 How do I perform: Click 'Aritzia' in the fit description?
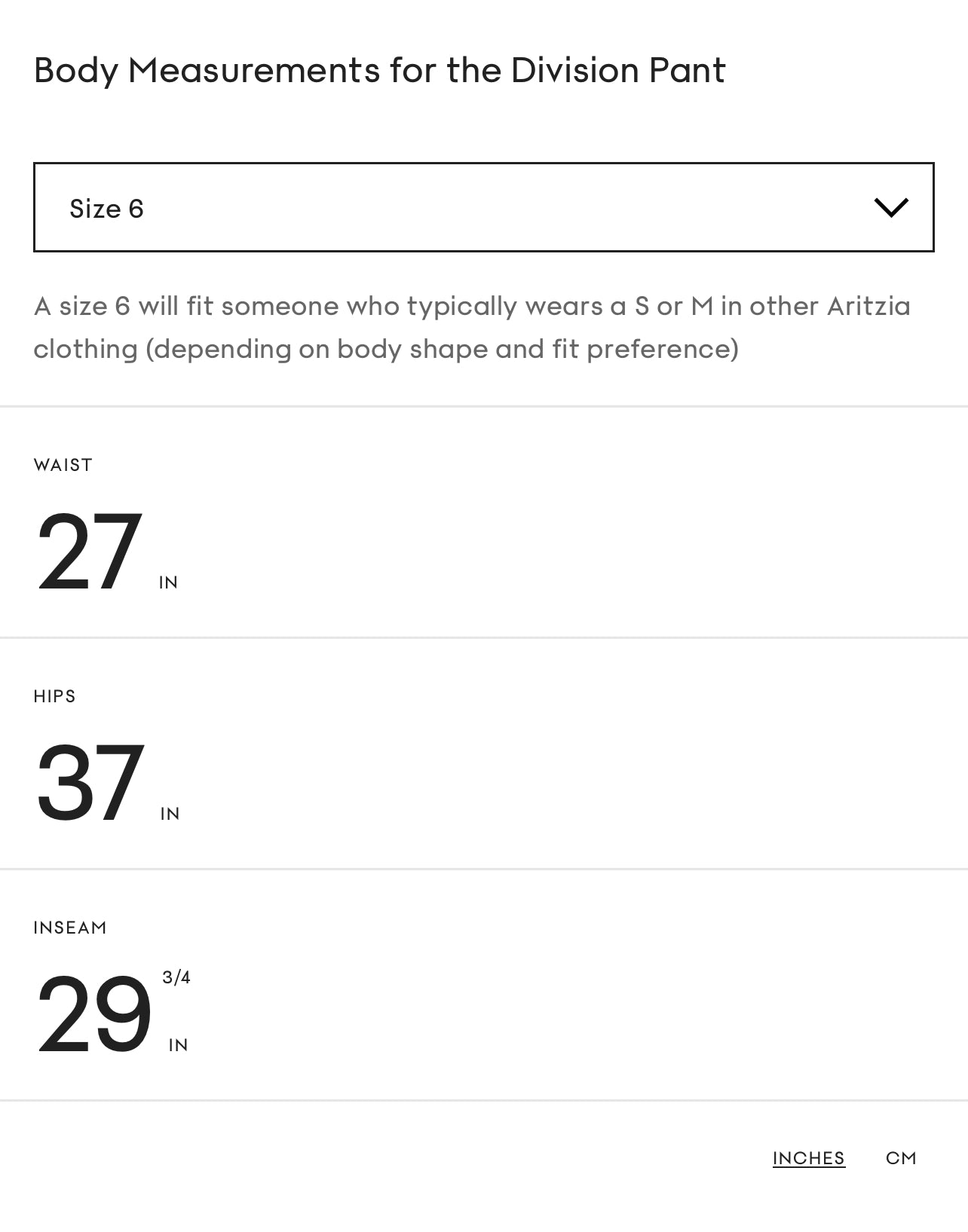(868, 306)
